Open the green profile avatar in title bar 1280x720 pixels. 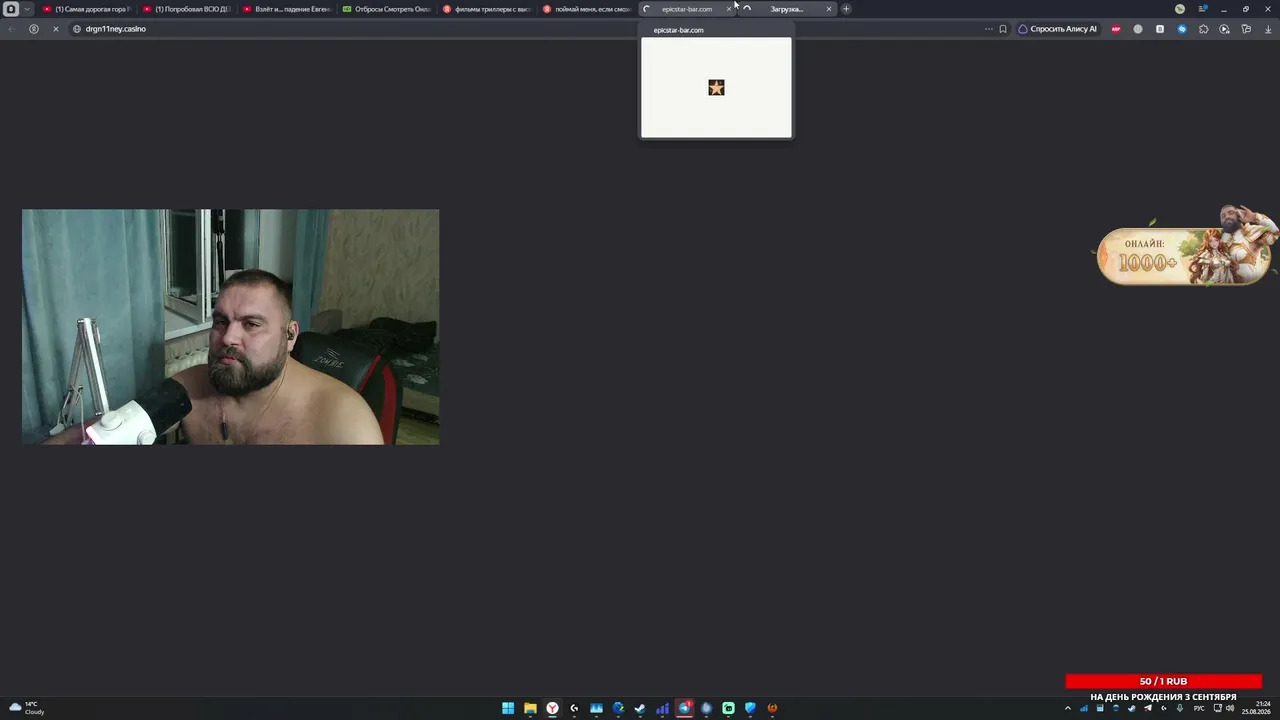point(1180,9)
